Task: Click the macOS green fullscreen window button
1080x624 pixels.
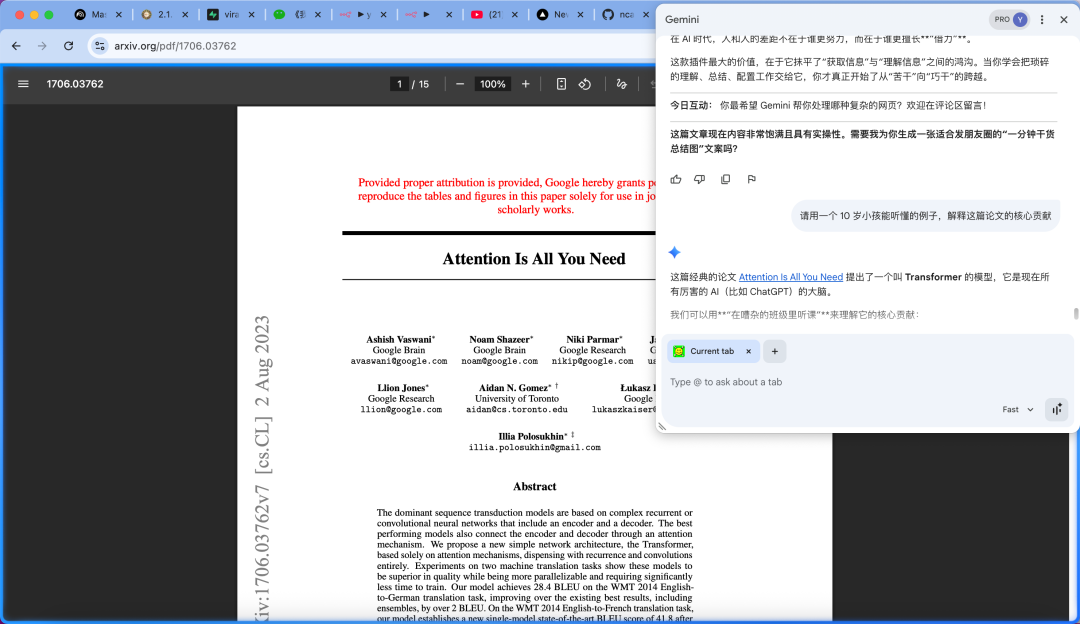Action: pos(49,14)
